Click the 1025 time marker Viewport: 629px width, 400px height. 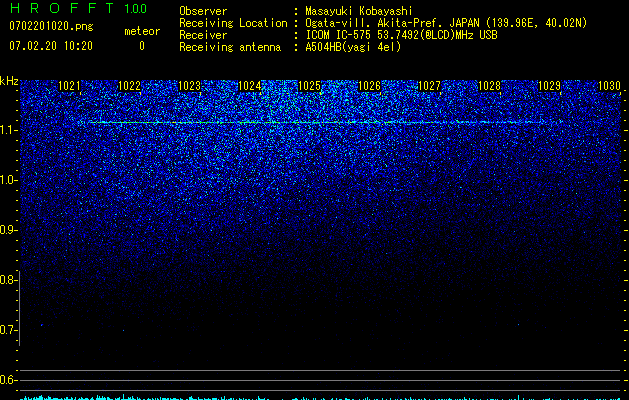pyautogui.click(x=310, y=86)
